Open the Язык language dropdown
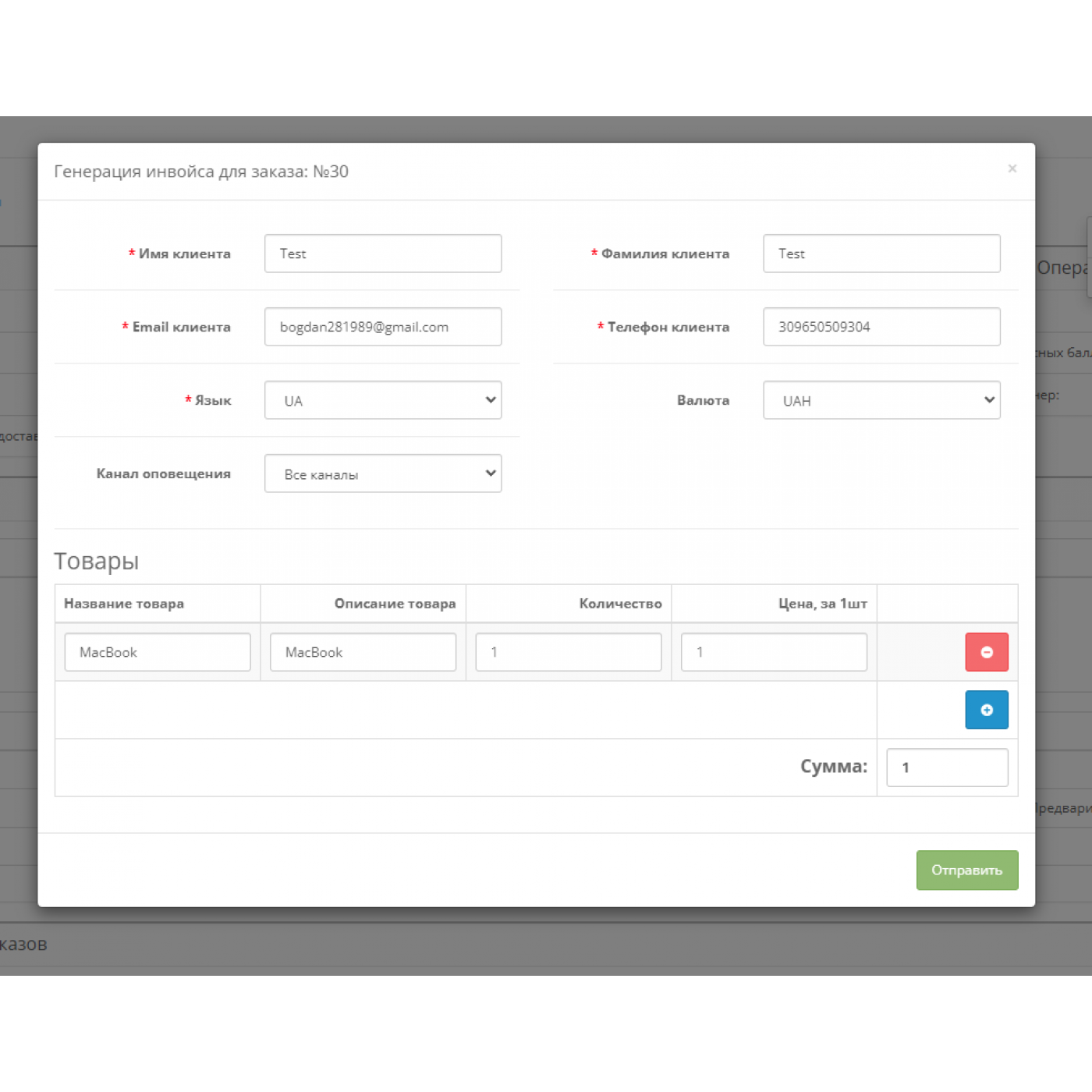 [x=382, y=400]
